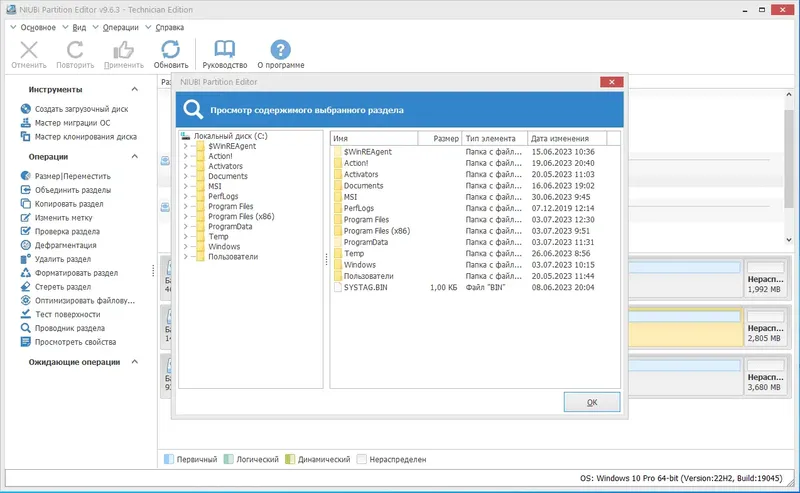This screenshot has width=800, height=493.
Task: Select unallocated 1,992 MB block
Action: 765,279
